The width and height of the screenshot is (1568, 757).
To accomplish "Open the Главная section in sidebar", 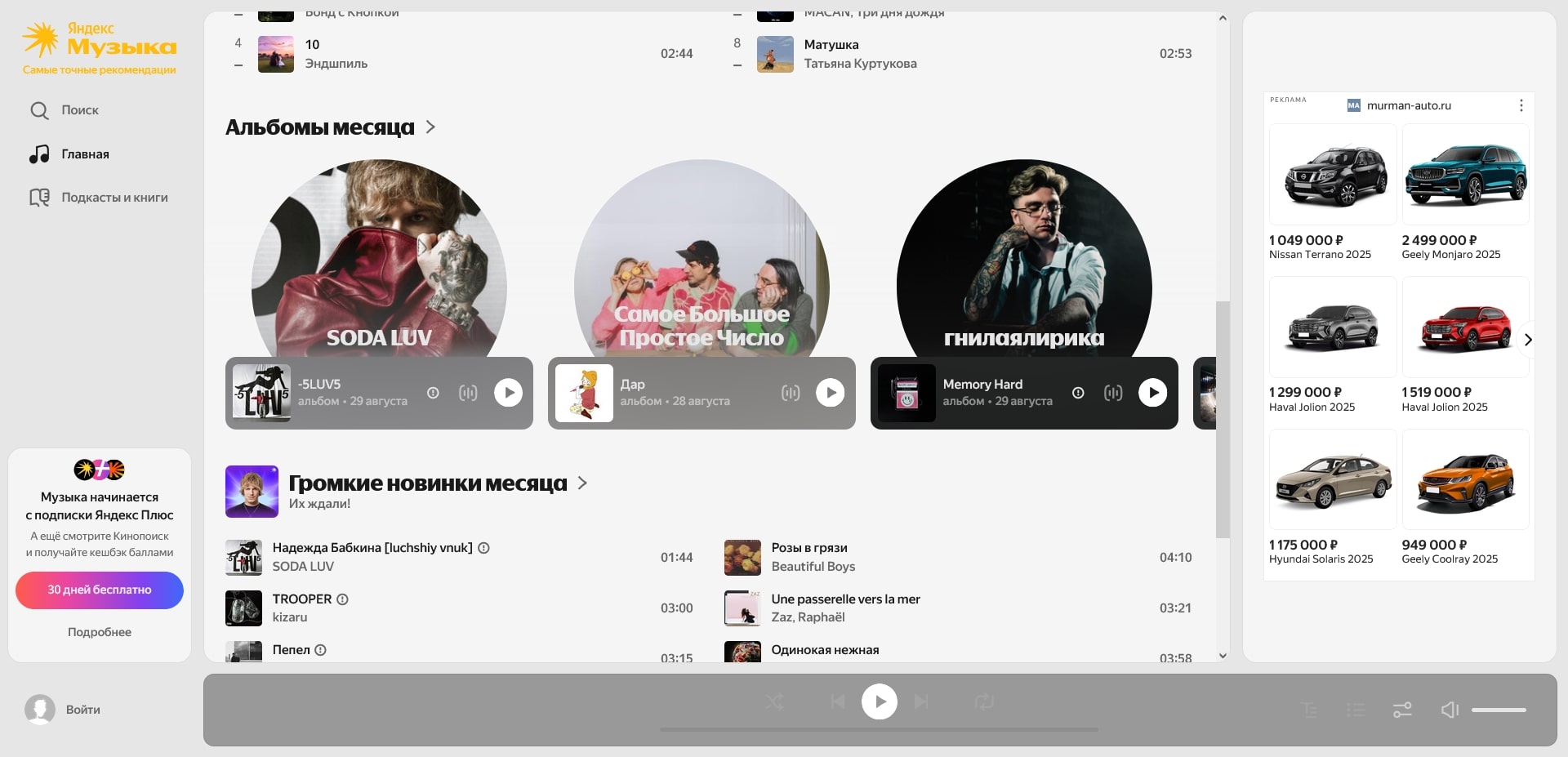I will tap(84, 154).
